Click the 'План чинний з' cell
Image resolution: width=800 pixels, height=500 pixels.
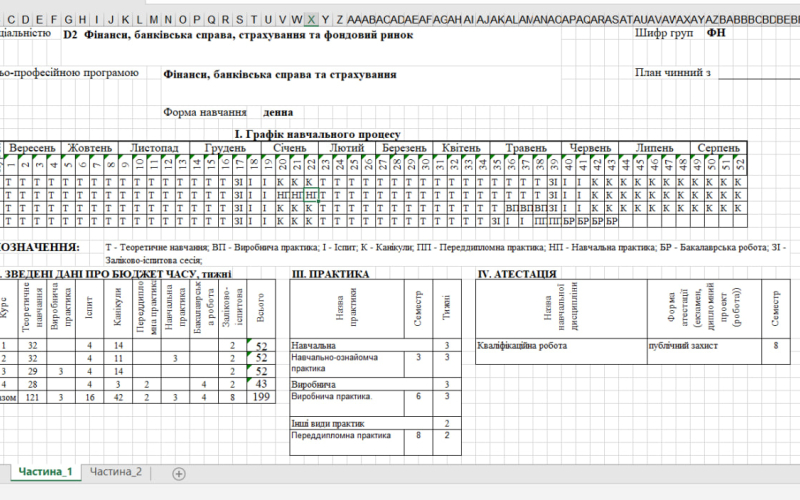click(672, 72)
